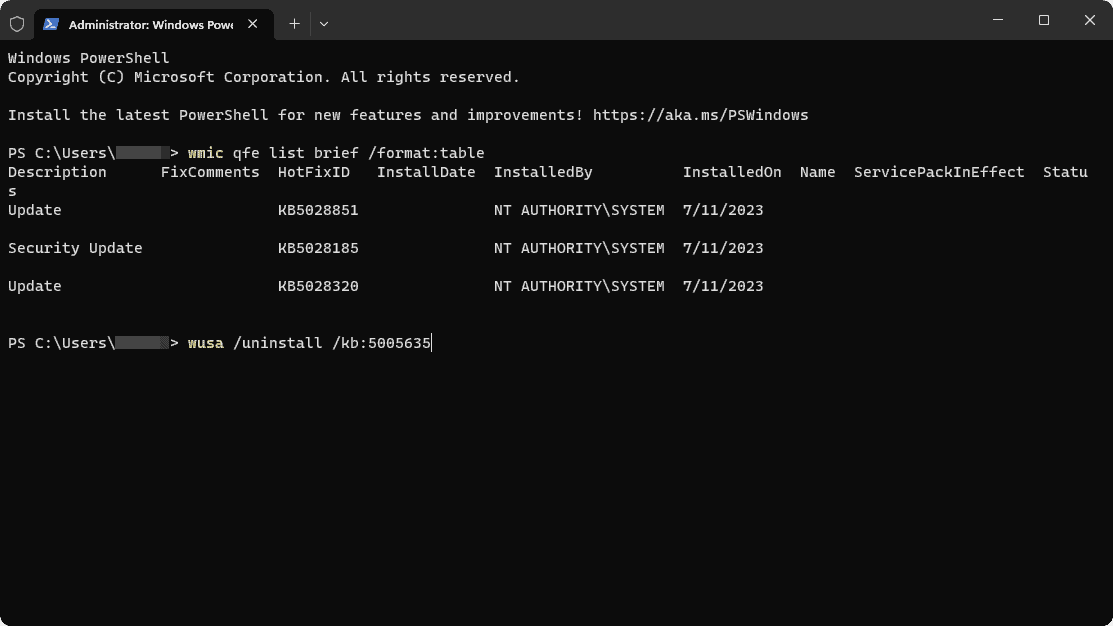Open a new tab with the plus icon
Image resolution: width=1113 pixels, height=626 pixels.
pos(294,23)
